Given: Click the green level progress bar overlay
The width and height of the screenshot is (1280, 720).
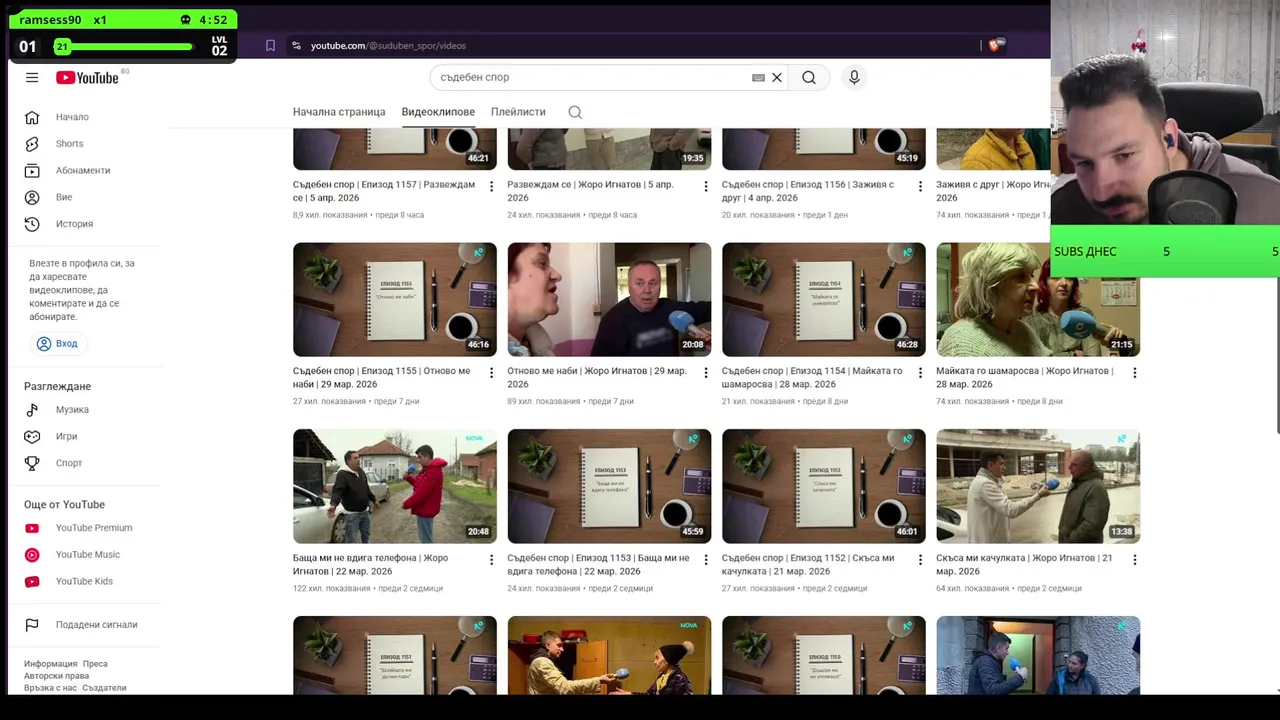Looking at the screenshot, I should click(125, 46).
